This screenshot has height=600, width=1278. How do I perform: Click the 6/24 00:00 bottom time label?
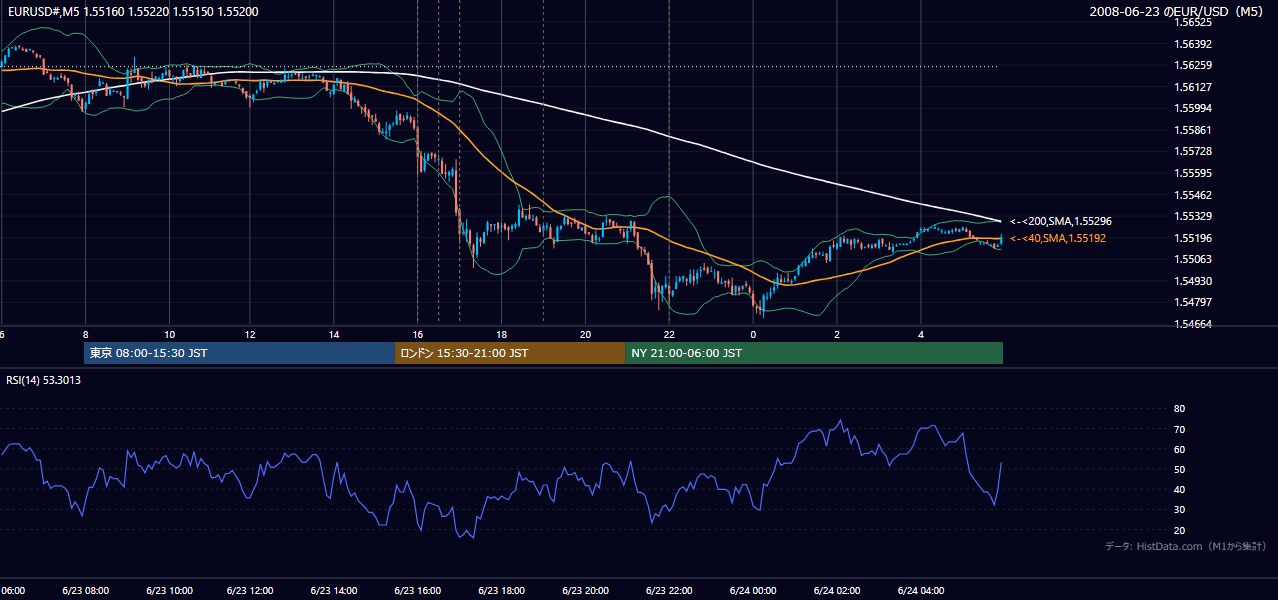click(753, 590)
